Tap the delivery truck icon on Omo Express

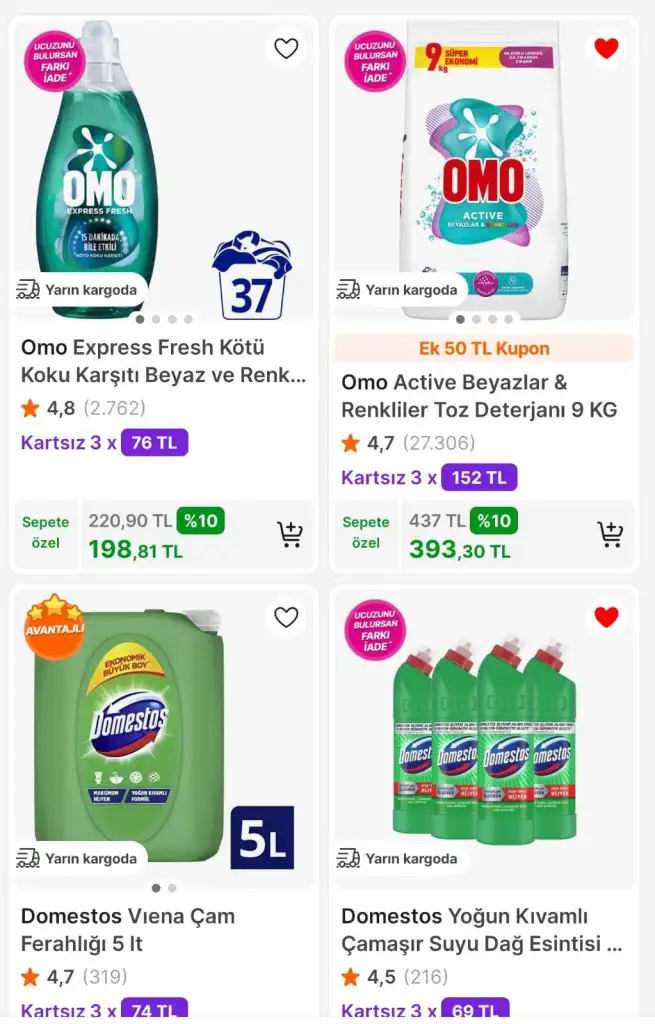28,290
